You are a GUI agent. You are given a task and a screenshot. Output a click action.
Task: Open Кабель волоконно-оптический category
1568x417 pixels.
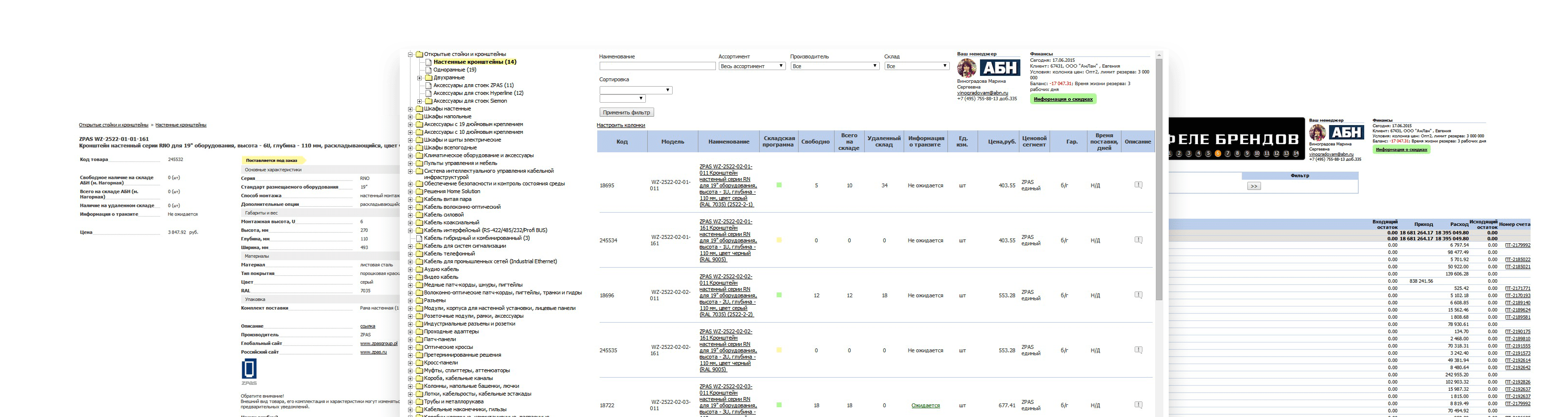click(463, 207)
